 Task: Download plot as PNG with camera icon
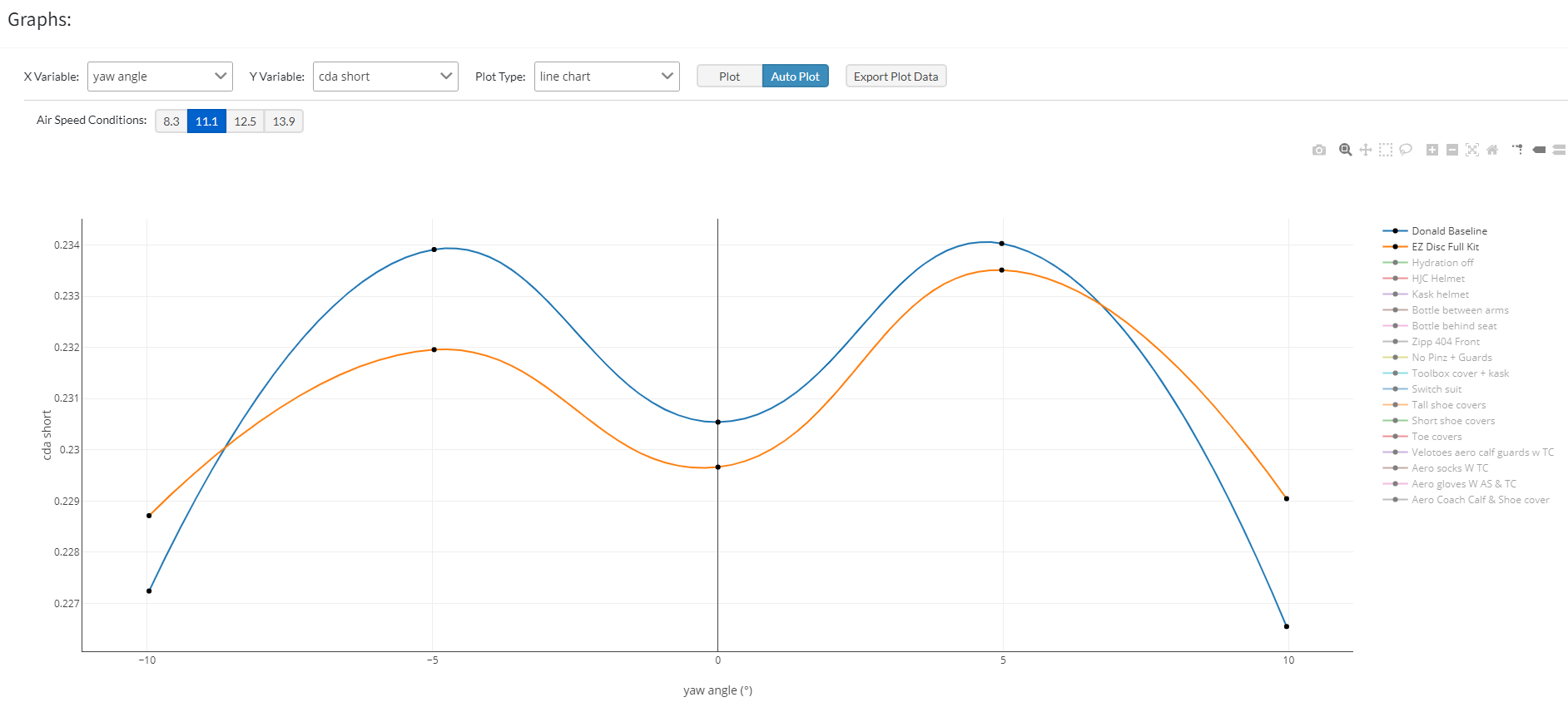point(1319,150)
